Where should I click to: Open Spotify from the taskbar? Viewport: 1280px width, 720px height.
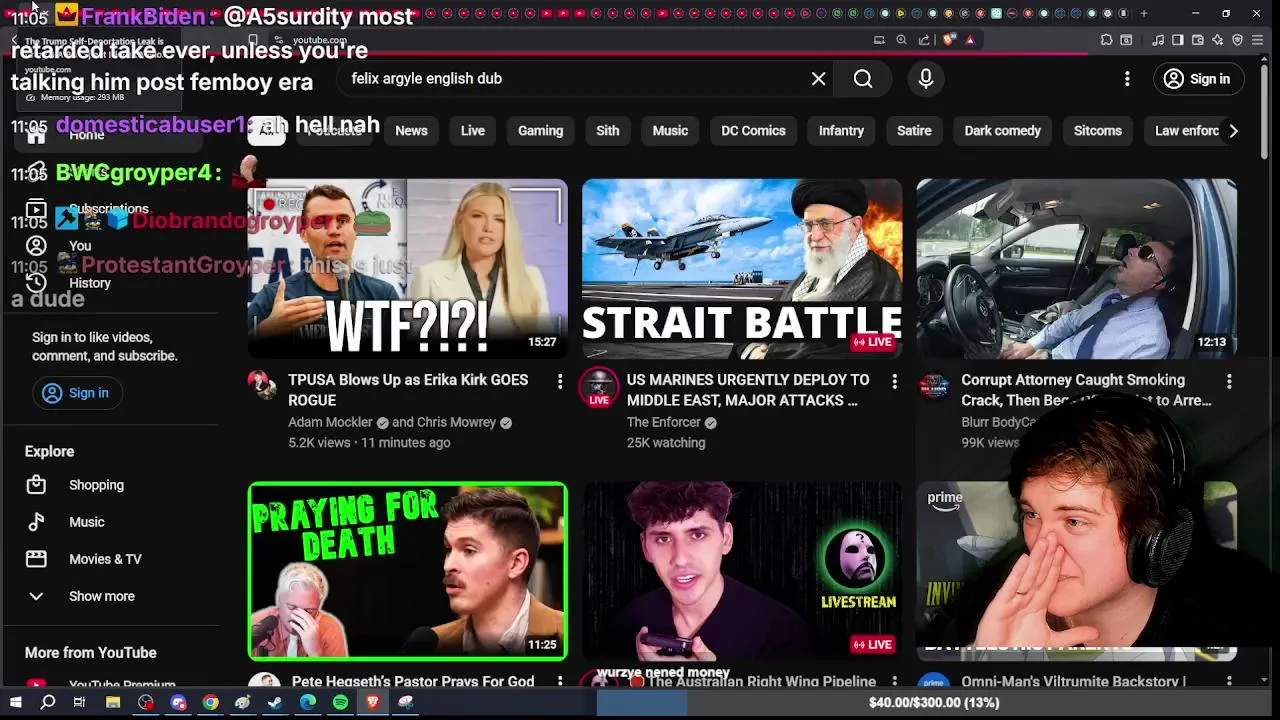(x=340, y=703)
